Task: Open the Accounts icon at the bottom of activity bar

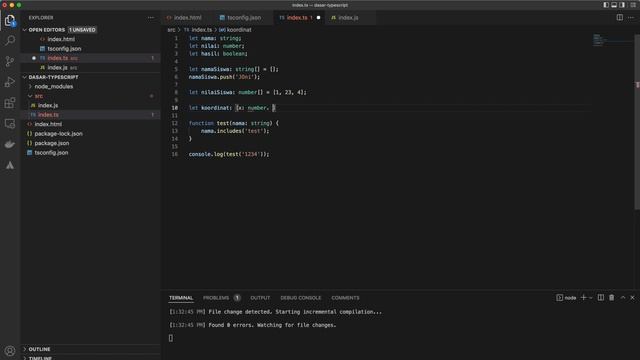Action: point(10,351)
